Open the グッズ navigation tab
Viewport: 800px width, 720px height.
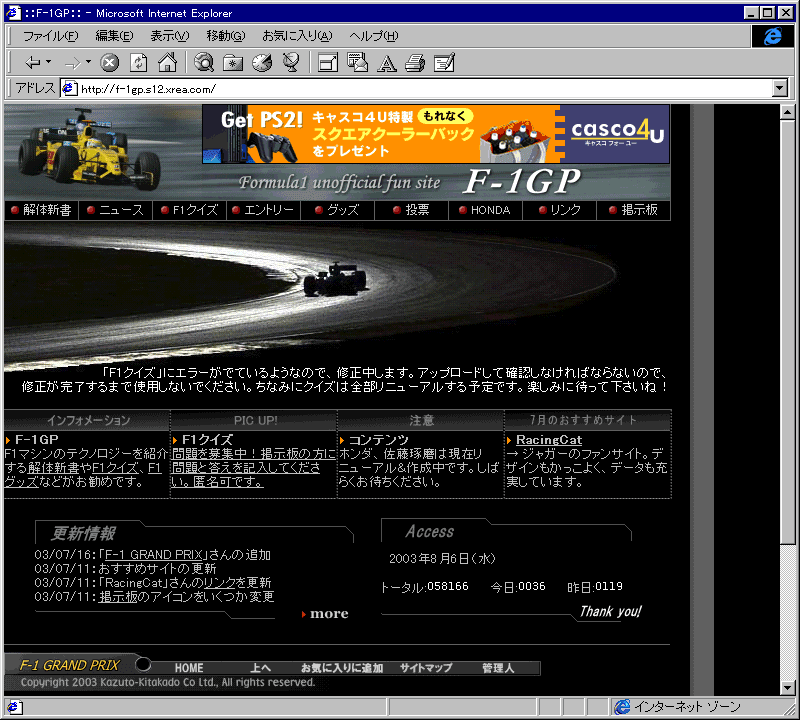pyautogui.click(x=337, y=210)
